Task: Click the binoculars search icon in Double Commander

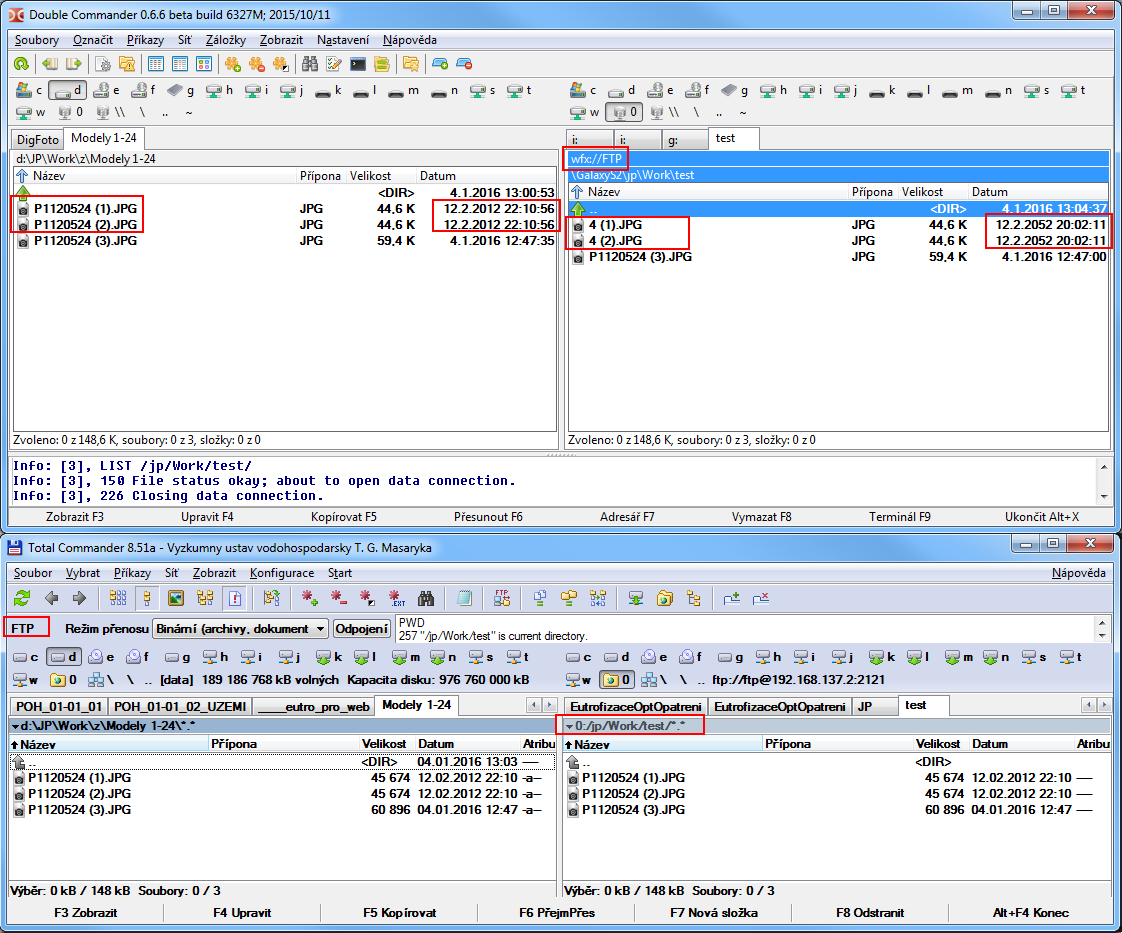Action: tap(310, 64)
